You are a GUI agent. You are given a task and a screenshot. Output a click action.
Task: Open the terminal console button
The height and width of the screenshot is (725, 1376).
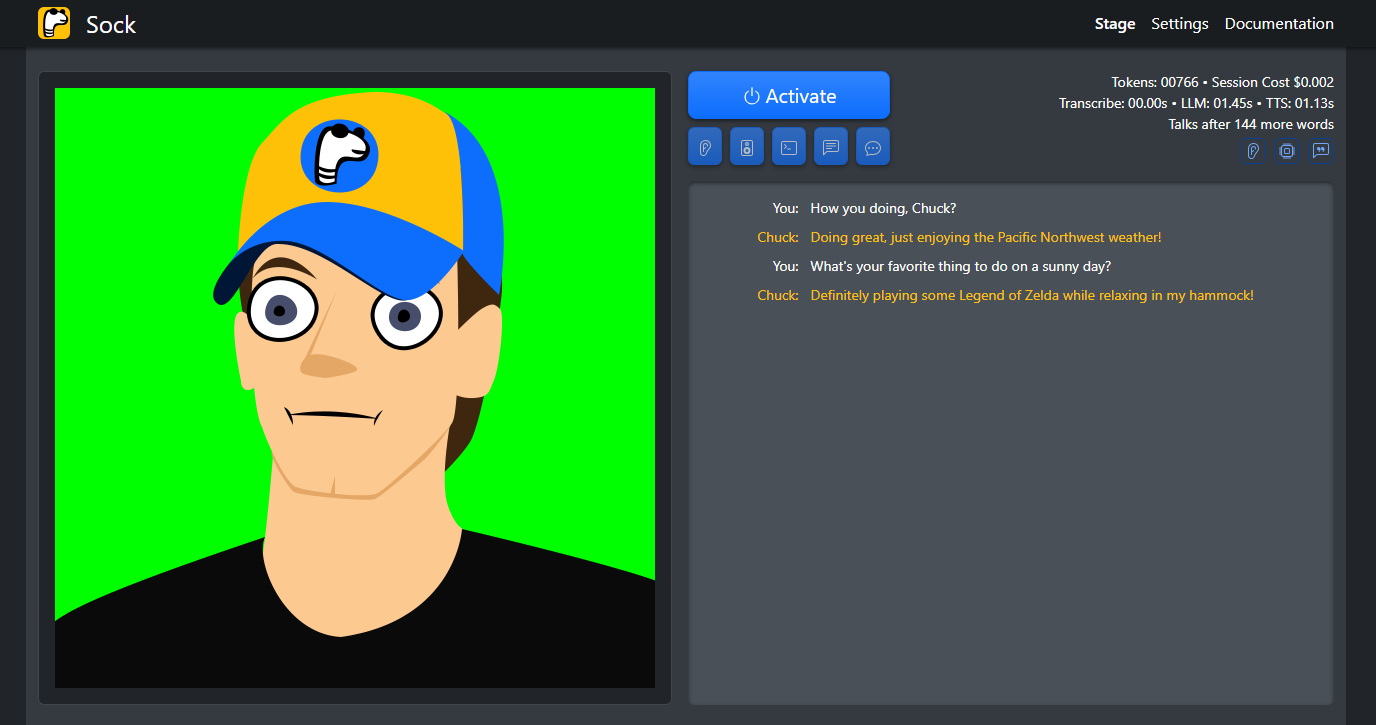click(789, 147)
